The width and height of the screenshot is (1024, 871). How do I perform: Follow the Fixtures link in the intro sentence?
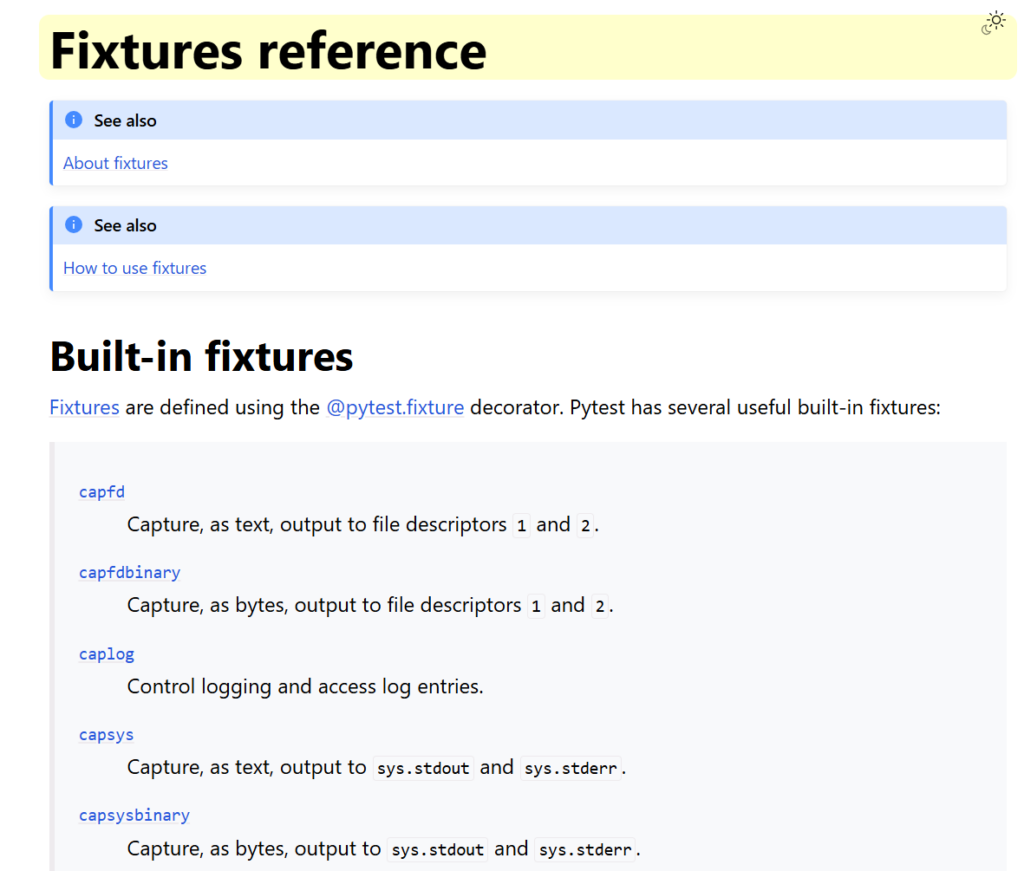[x=84, y=407]
